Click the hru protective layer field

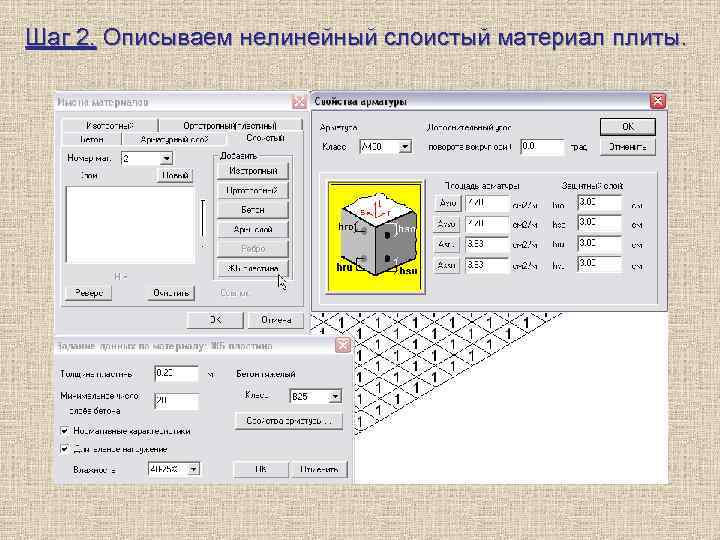point(600,243)
